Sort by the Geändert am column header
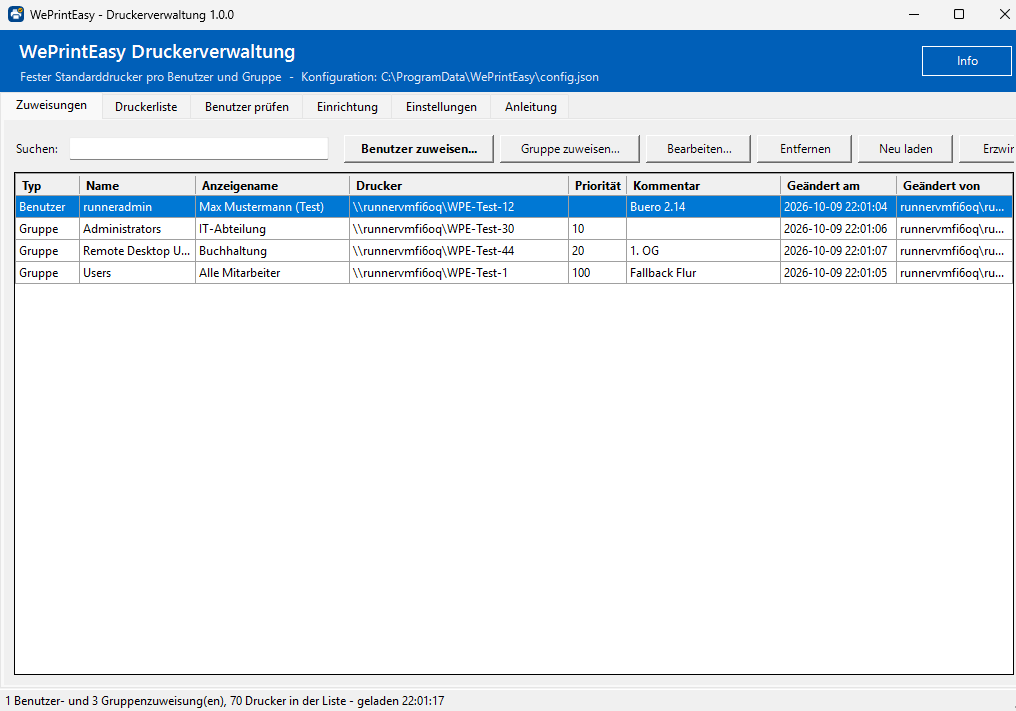Viewport: 1016px width, 711px height. [x=838, y=185]
